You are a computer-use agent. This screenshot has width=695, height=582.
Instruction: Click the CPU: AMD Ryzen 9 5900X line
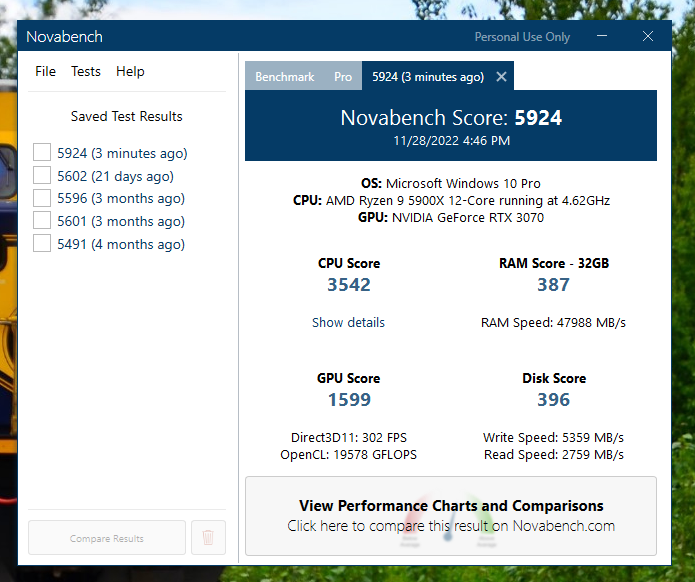pyautogui.click(x=451, y=200)
